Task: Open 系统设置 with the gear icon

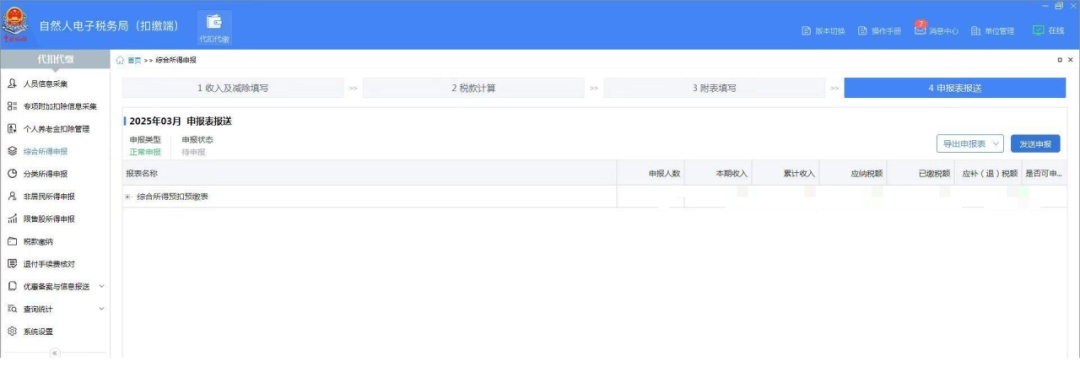Action: [38, 331]
